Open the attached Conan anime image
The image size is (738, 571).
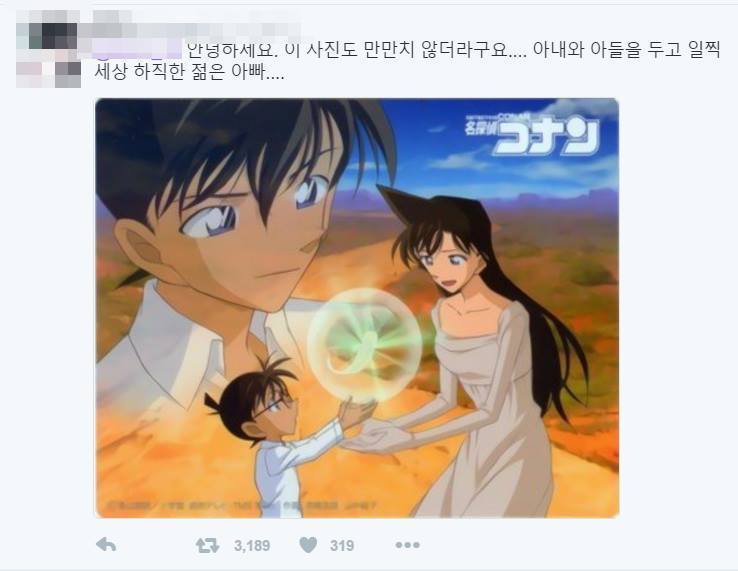[x=357, y=308]
